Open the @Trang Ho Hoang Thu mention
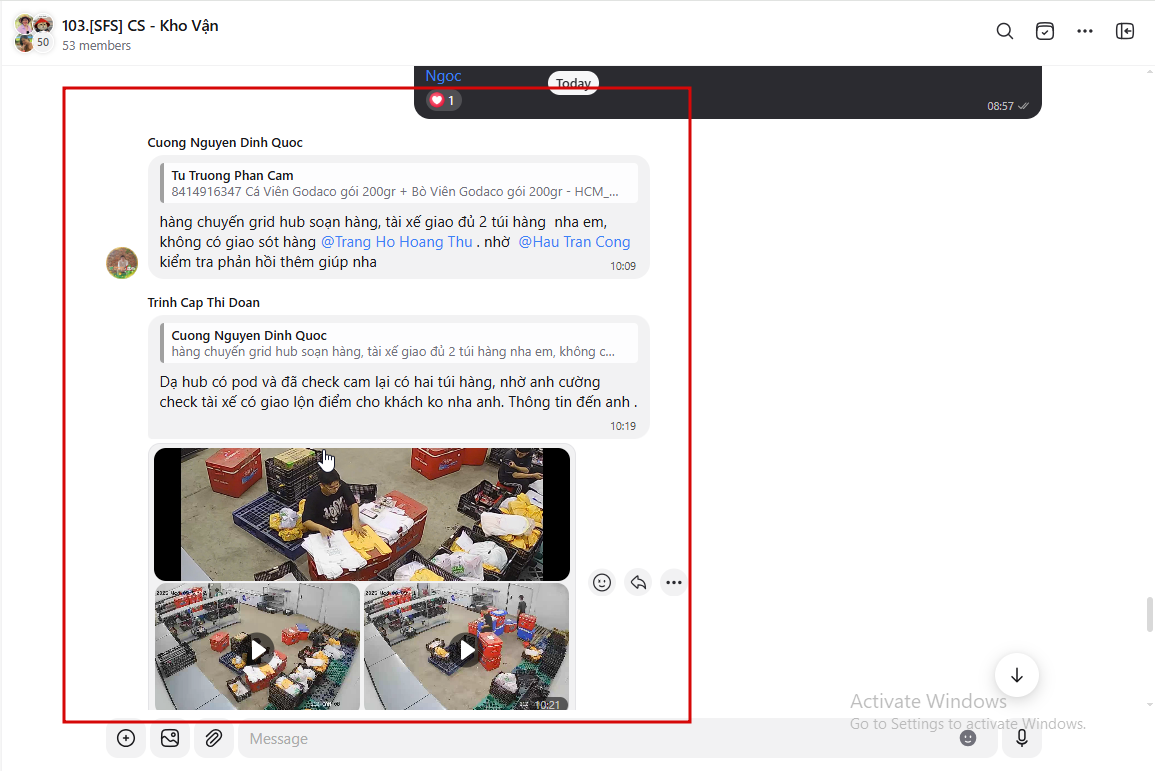Image resolution: width=1155 pixels, height=771 pixels. click(x=396, y=242)
